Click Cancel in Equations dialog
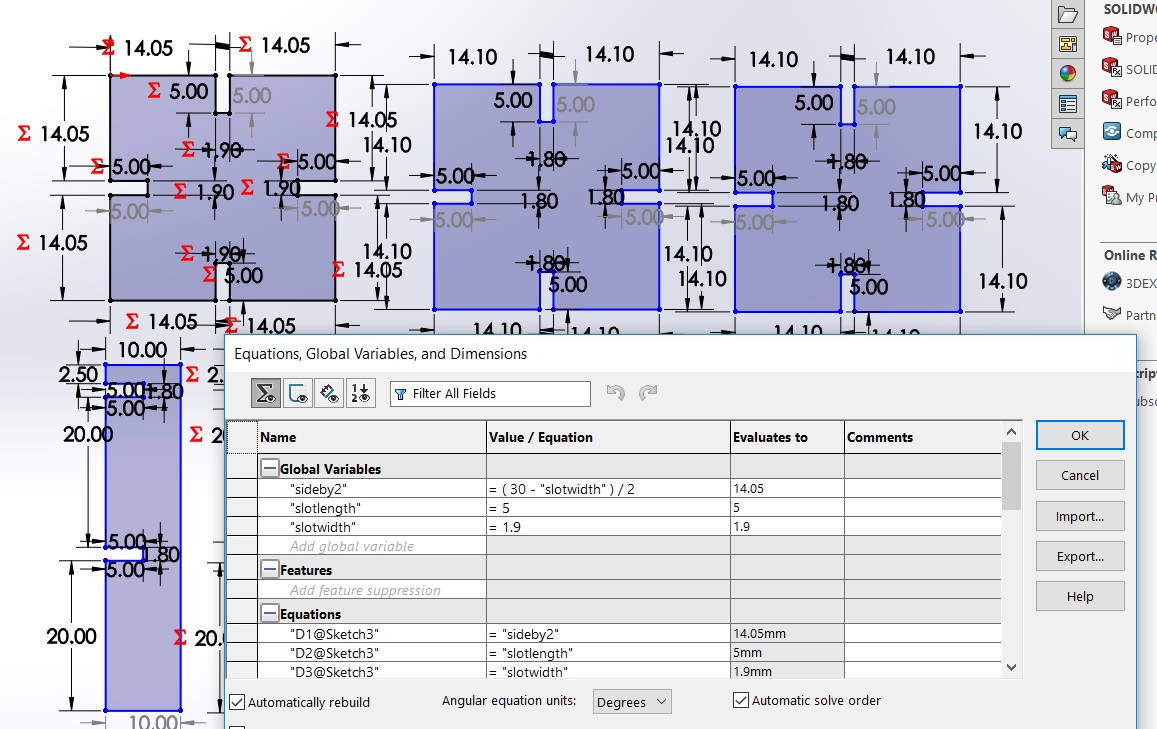 (x=1080, y=476)
